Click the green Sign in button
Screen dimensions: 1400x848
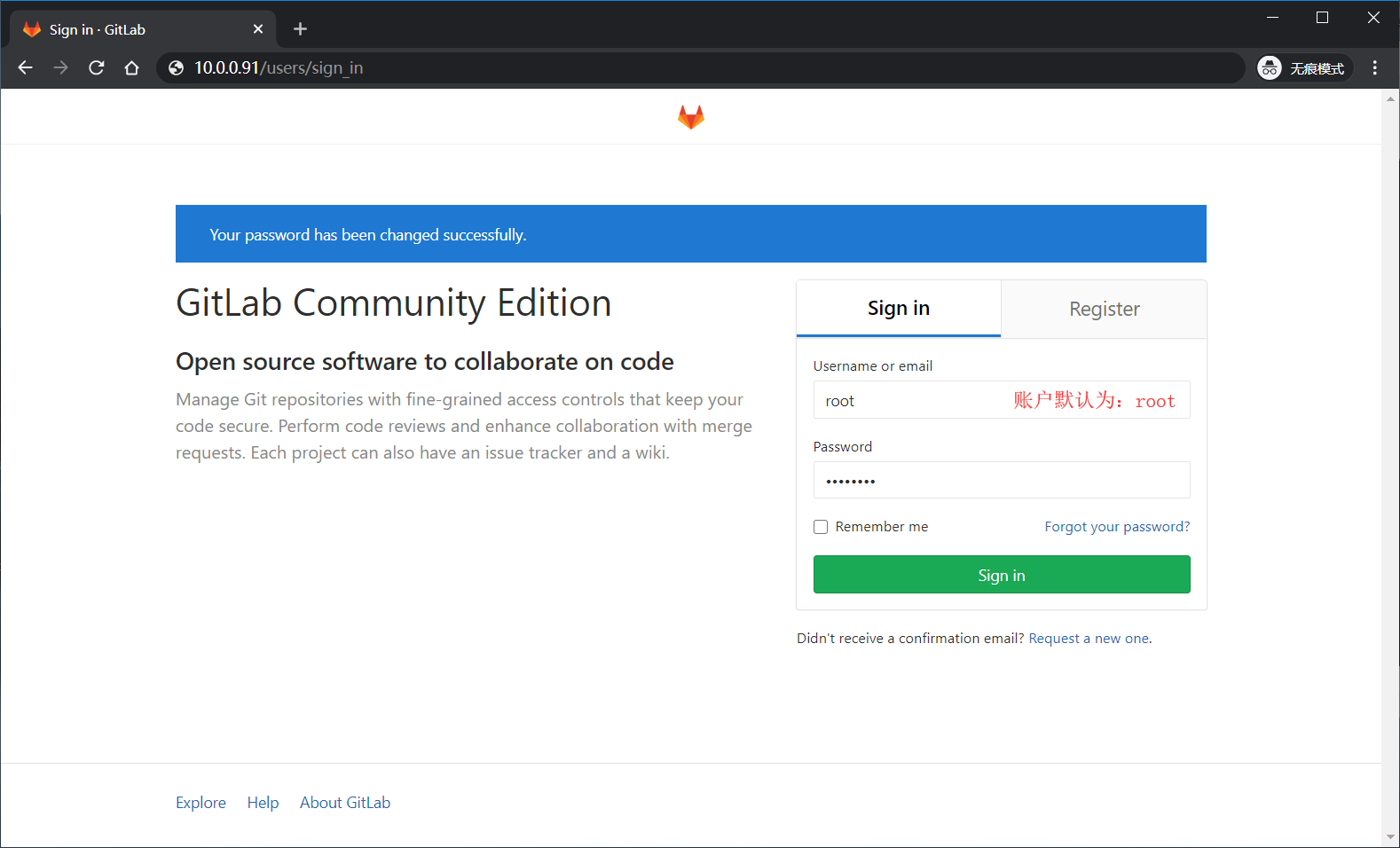[1002, 575]
